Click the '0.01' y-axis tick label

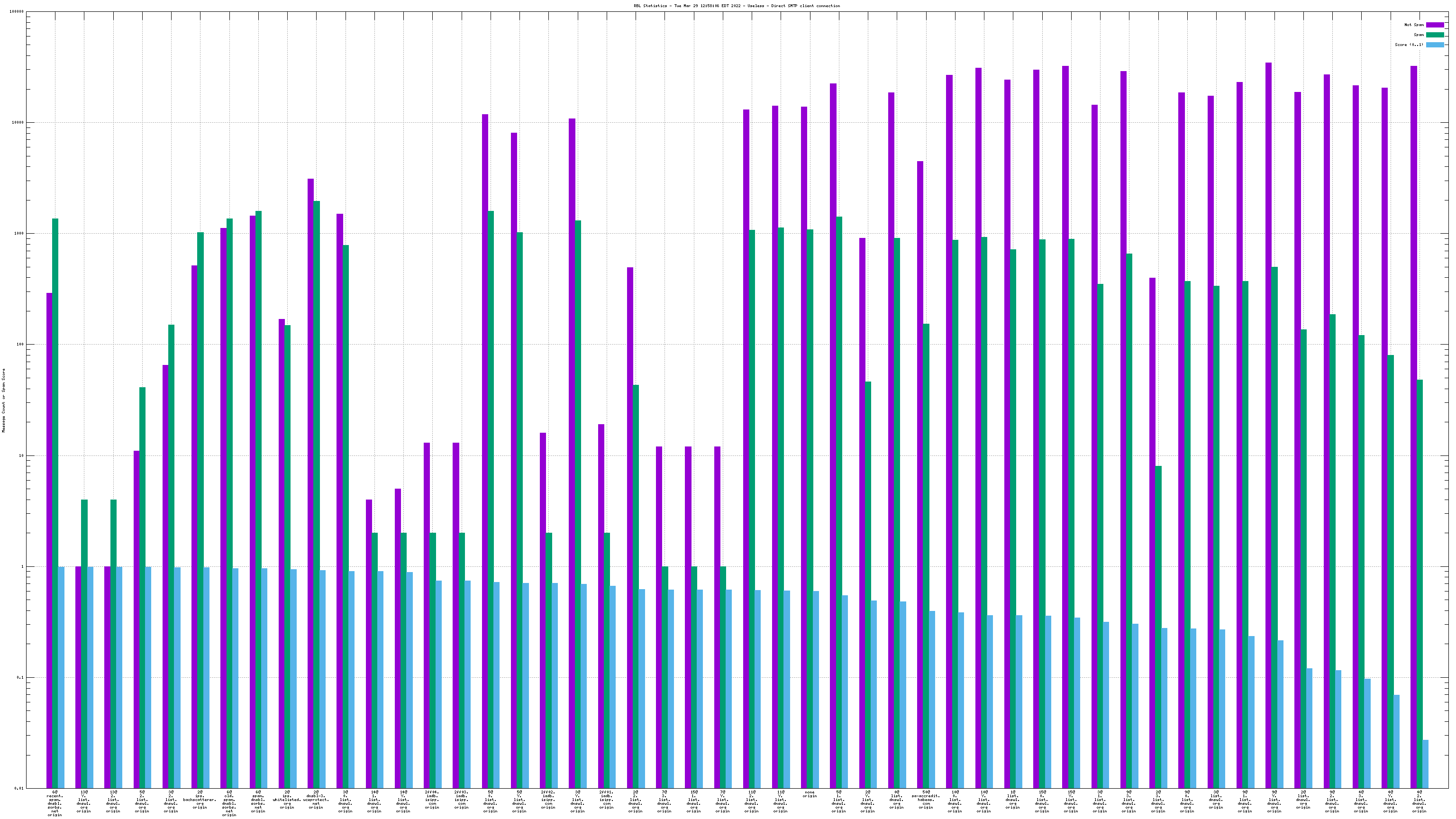[18, 789]
